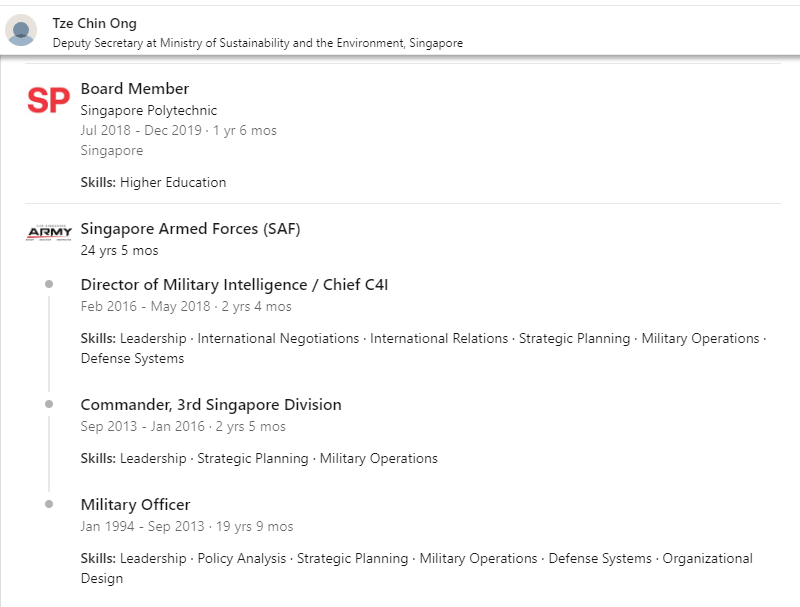This screenshot has height=607, width=800.
Task: Click the Deputy Secretary headline text
Action: pos(257,43)
